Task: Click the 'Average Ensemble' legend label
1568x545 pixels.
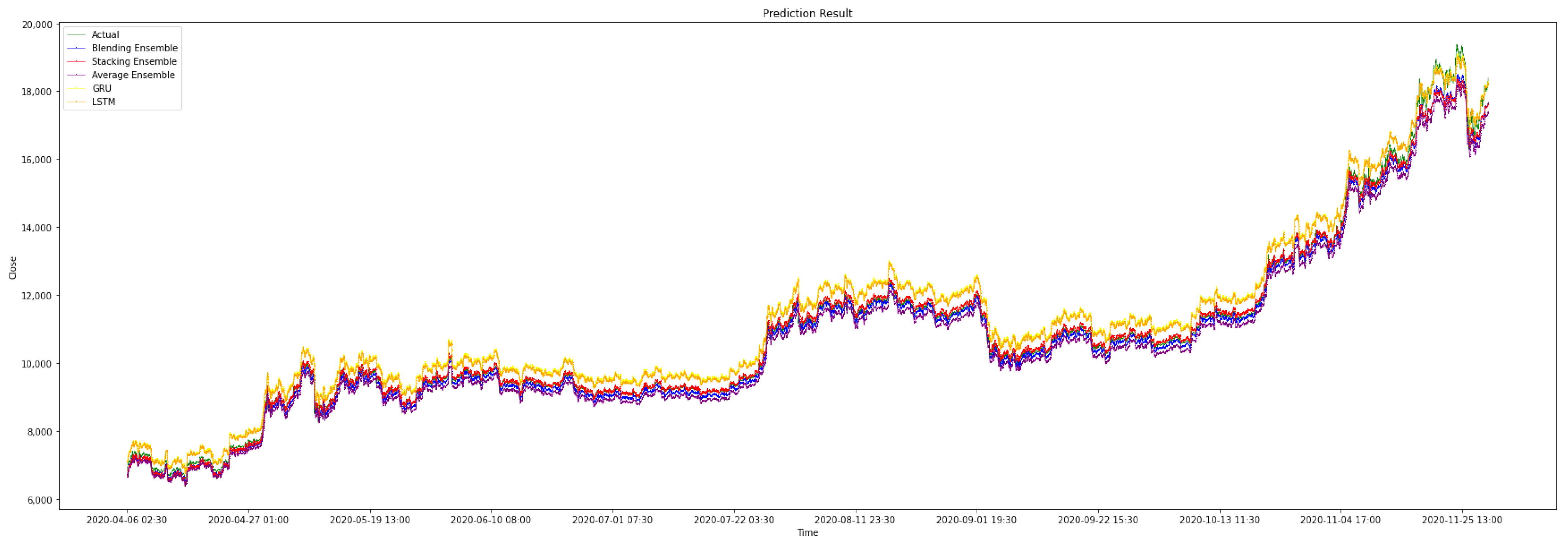Action: pyautogui.click(x=133, y=75)
